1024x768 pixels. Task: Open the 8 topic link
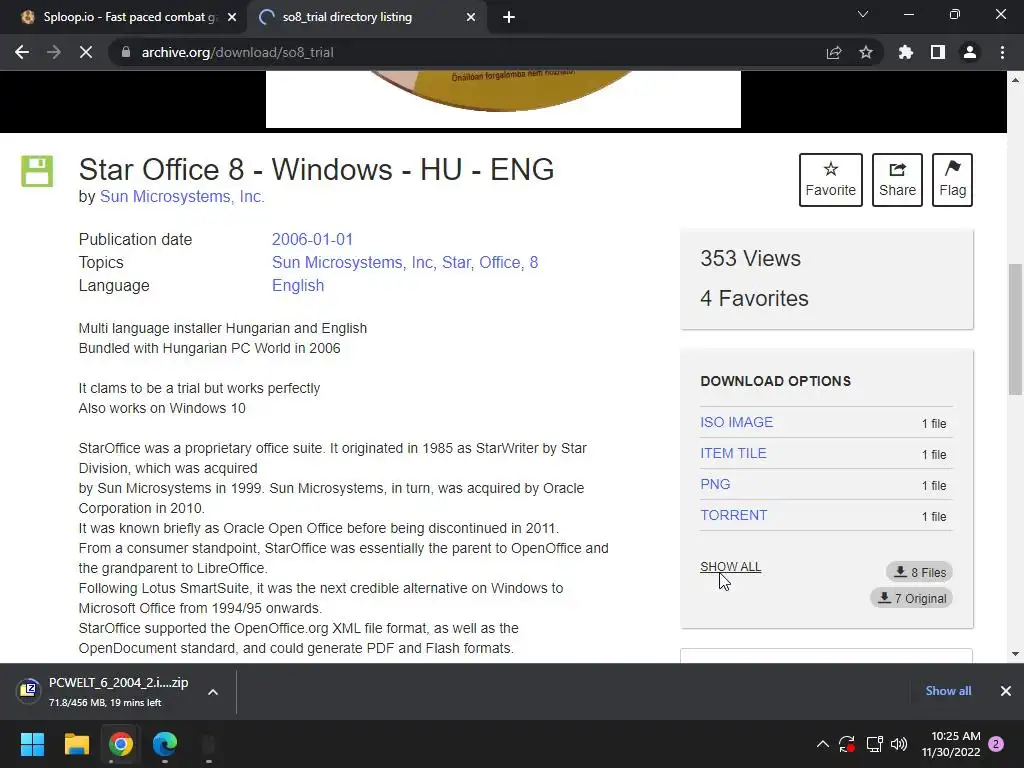[x=534, y=262]
